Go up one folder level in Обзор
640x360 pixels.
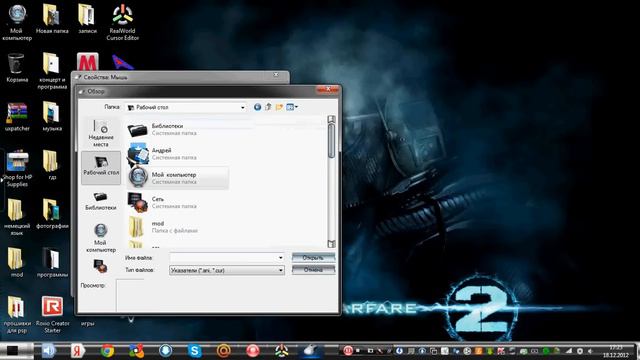point(268,107)
